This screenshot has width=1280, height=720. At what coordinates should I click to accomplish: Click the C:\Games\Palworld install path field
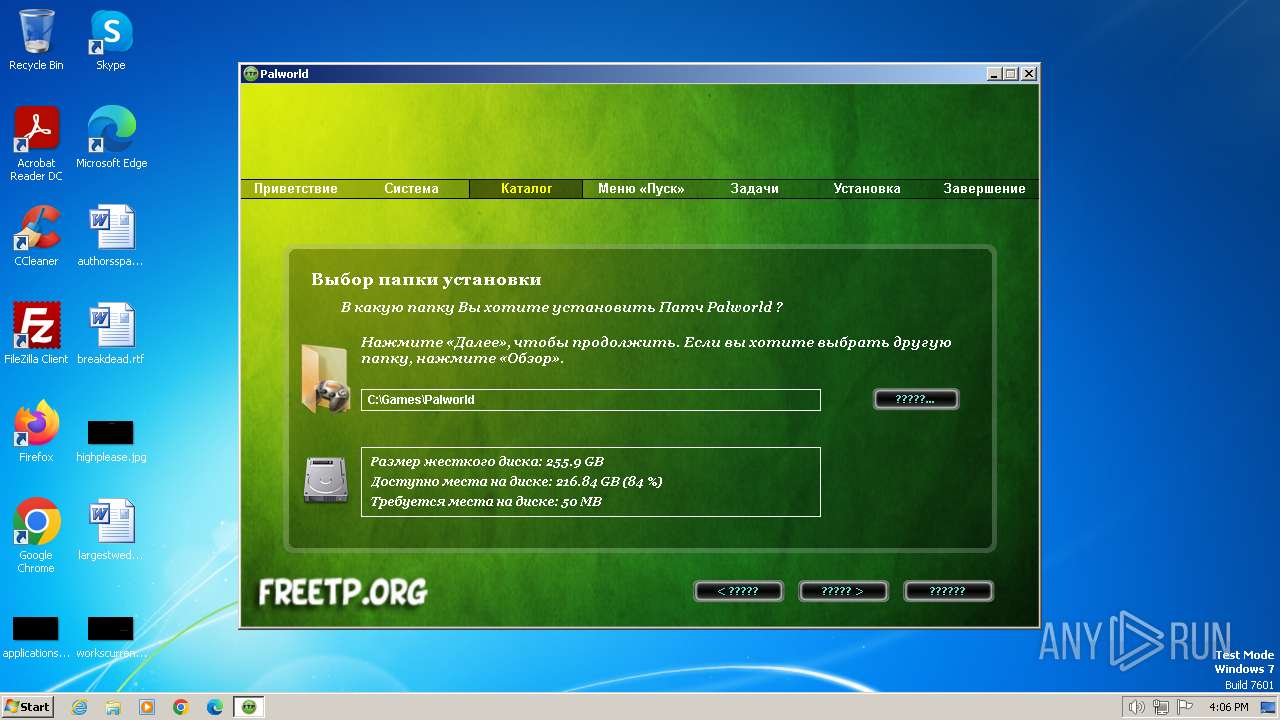591,400
